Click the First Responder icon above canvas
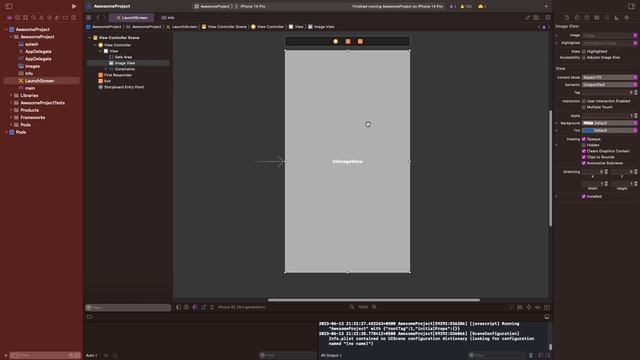The width and height of the screenshot is (640, 360). (348, 41)
